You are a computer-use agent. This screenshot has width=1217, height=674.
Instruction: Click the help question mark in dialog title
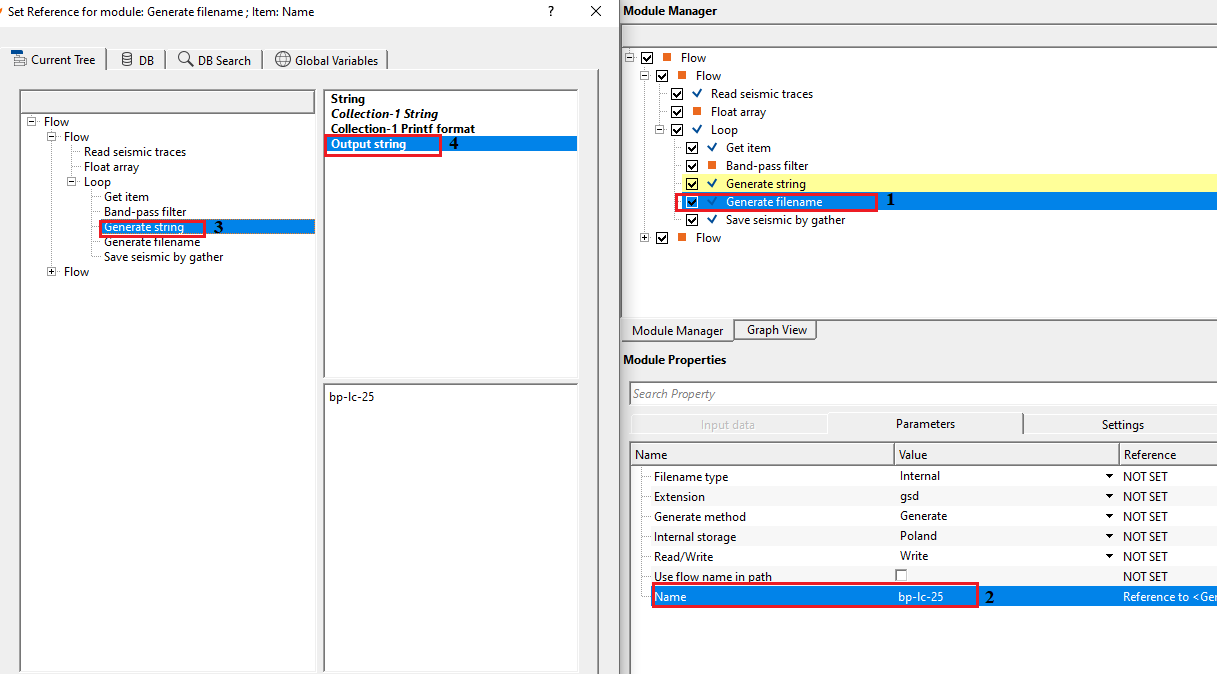pyautogui.click(x=551, y=11)
